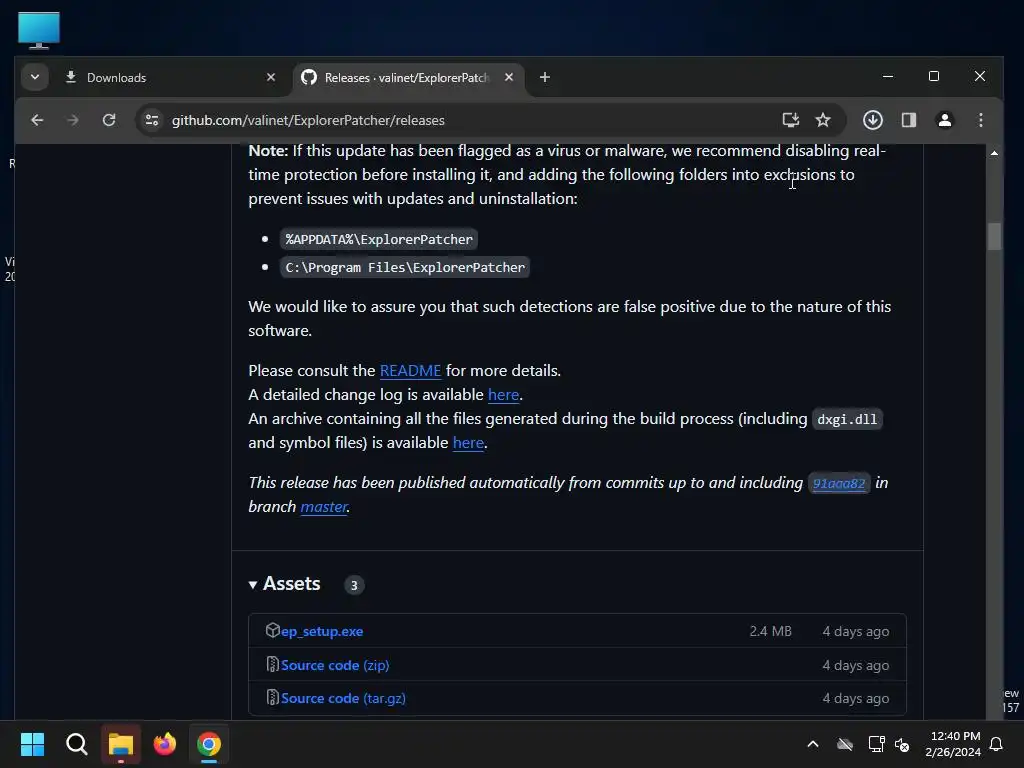Open File Explorer from the taskbar

[x=121, y=744]
